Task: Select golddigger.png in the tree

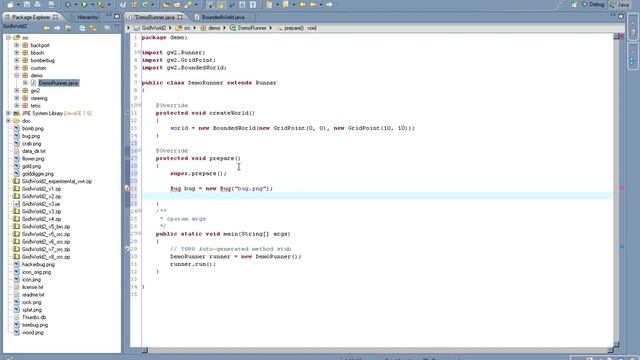Action: [x=38, y=174]
